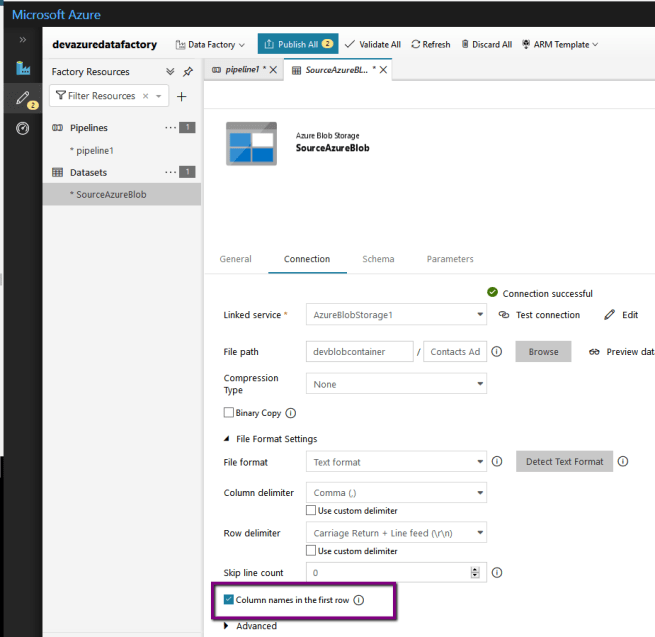This screenshot has height=637, width=655.
Task: Uncheck Column names in the first row
Action: coord(229,600)
